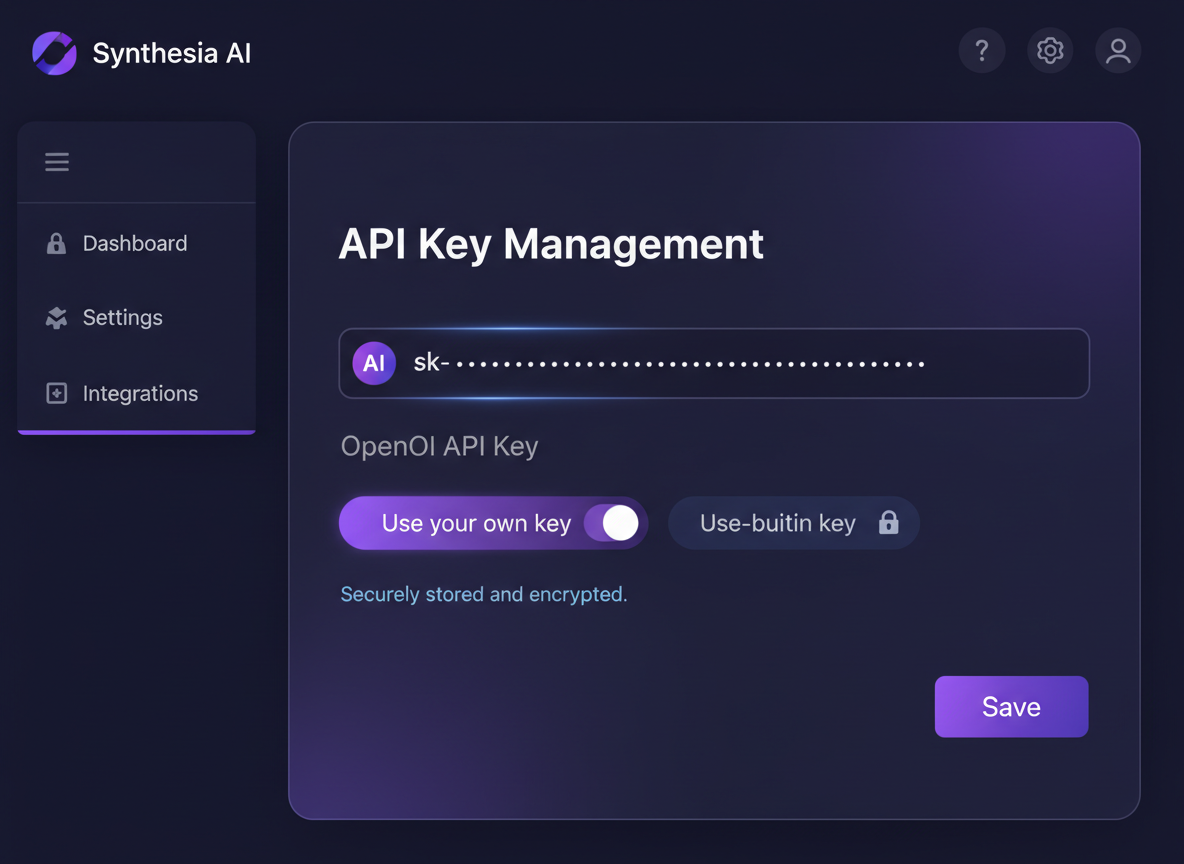Screen dimensions: 1184x864
Task: Click lock icon on Use-buitin key
Action: pyautogui.click(x=889, y=523)
